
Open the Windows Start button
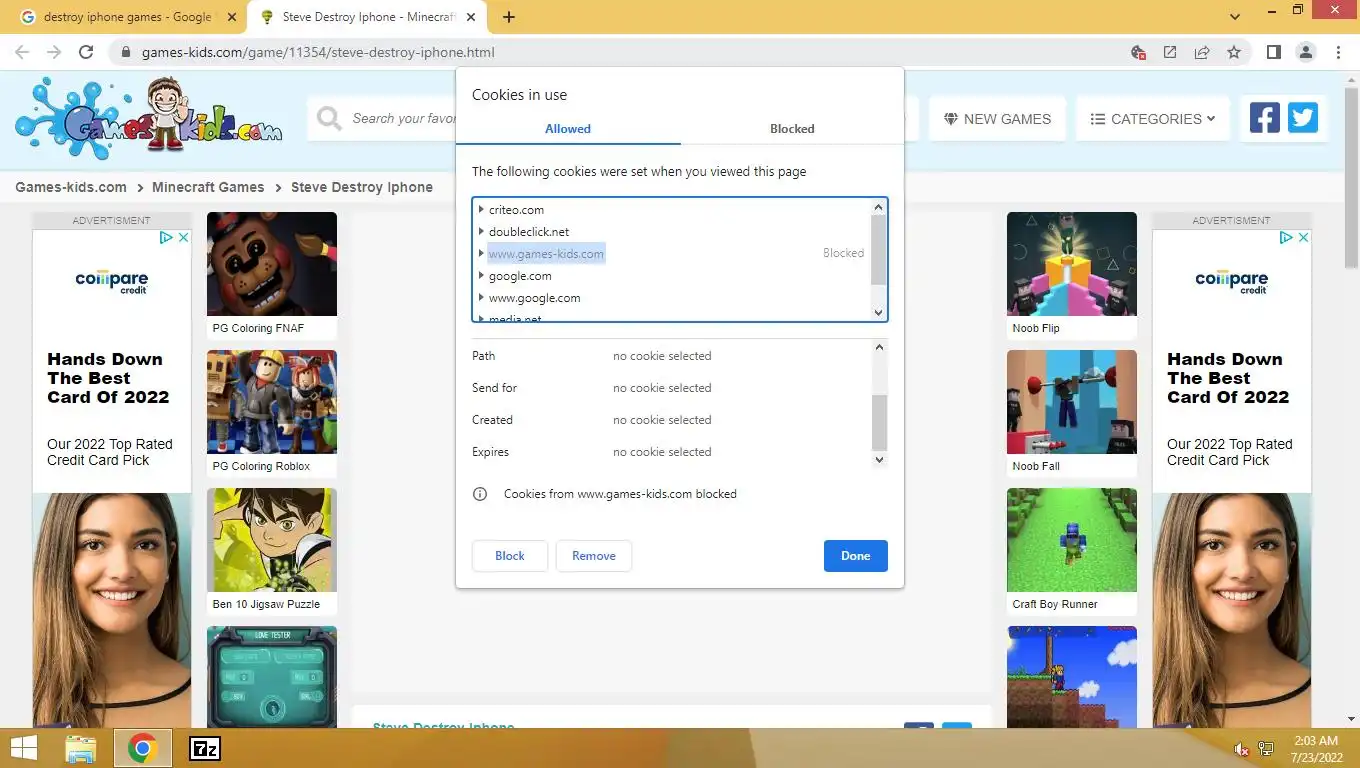(x=23, y=748)
